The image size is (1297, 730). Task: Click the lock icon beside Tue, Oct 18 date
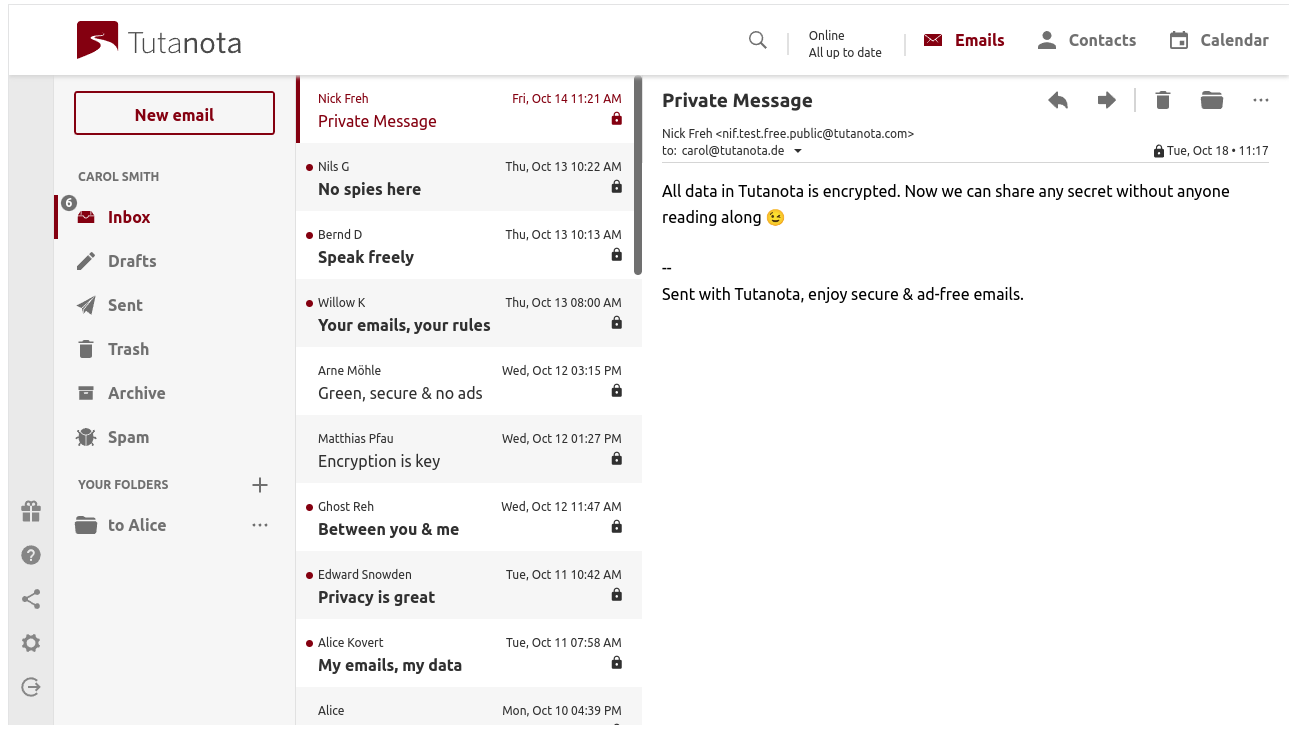click(x=1158, y=152)
